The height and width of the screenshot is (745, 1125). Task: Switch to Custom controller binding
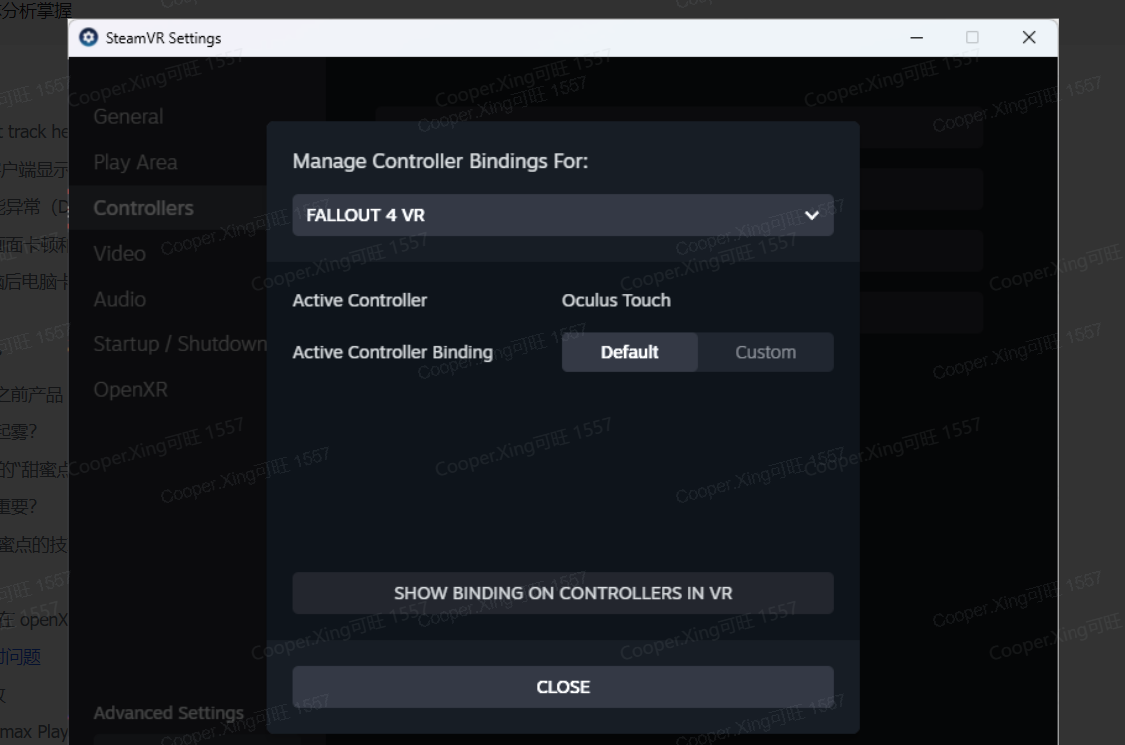click(766, 352)
